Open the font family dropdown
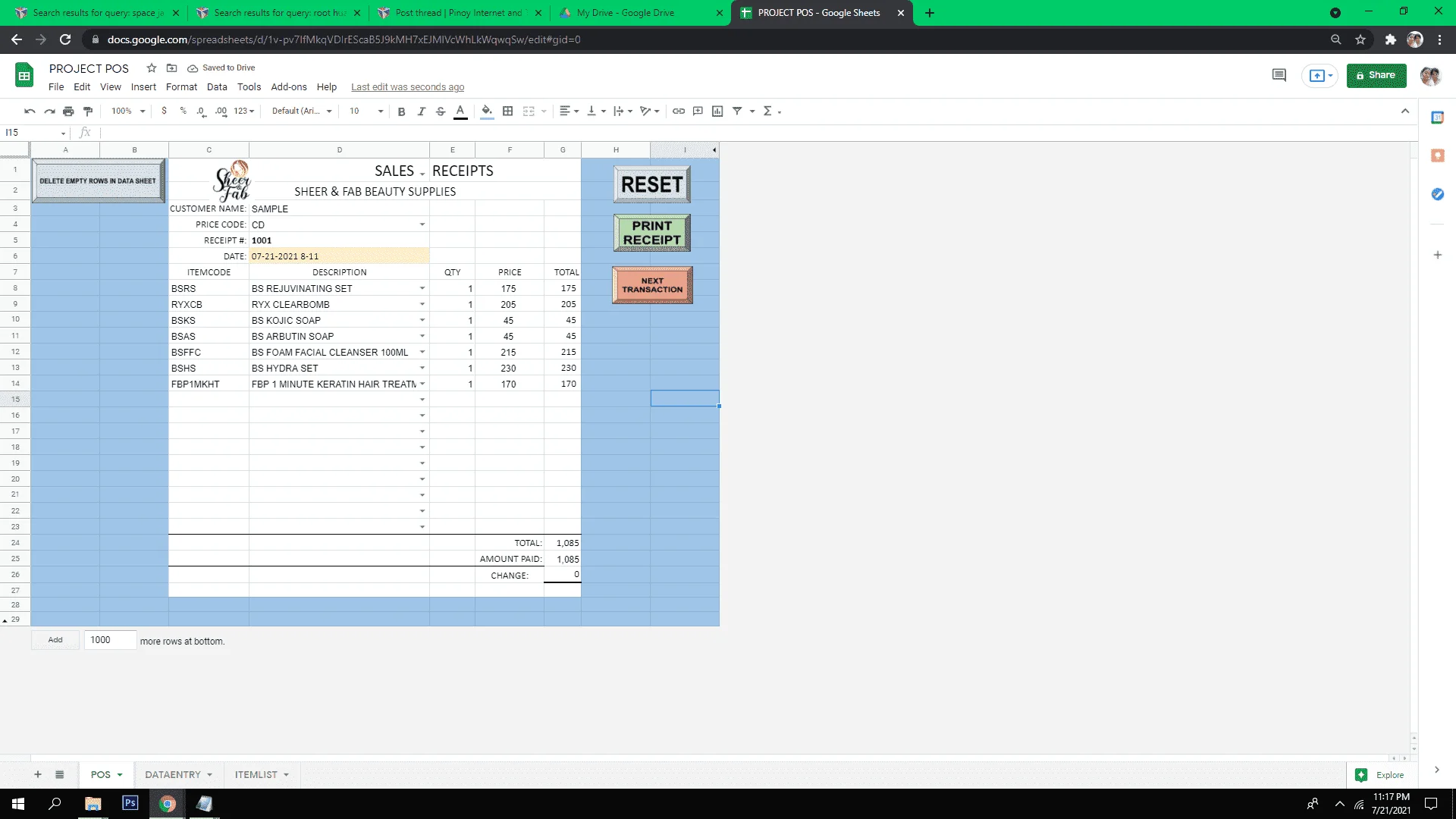 click(x=302, y=111)
